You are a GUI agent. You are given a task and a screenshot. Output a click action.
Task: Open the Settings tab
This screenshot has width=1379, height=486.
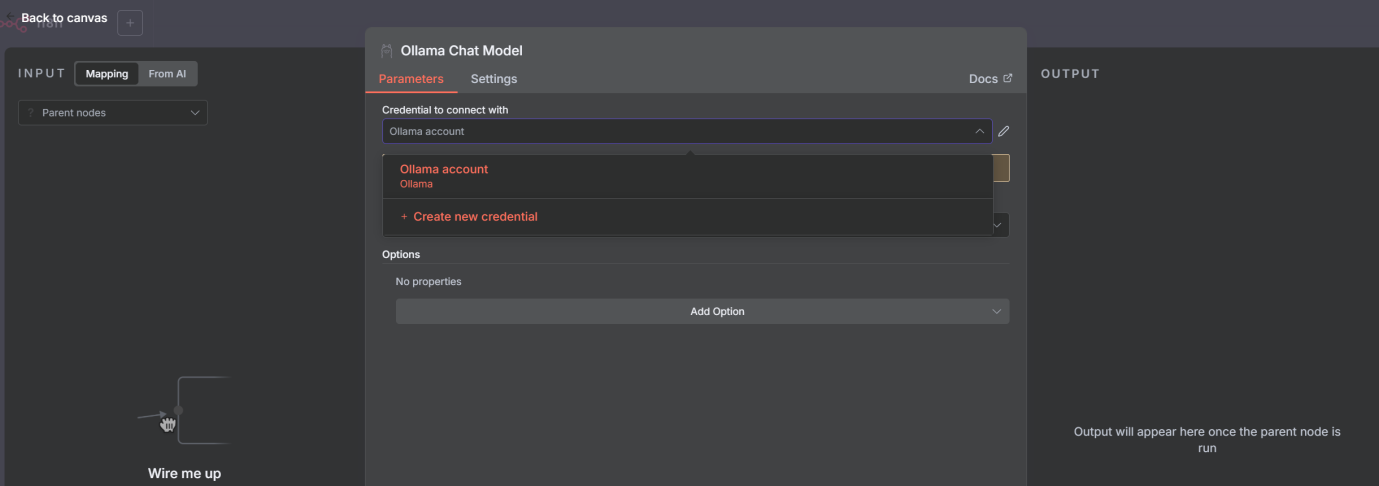(494, 79)
